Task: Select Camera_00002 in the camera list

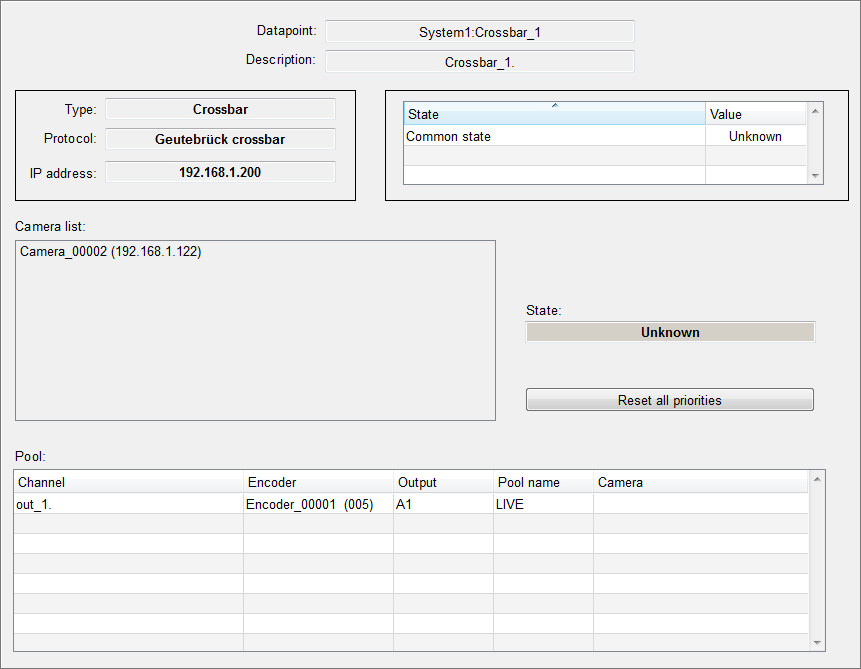Action: [110, 252]
